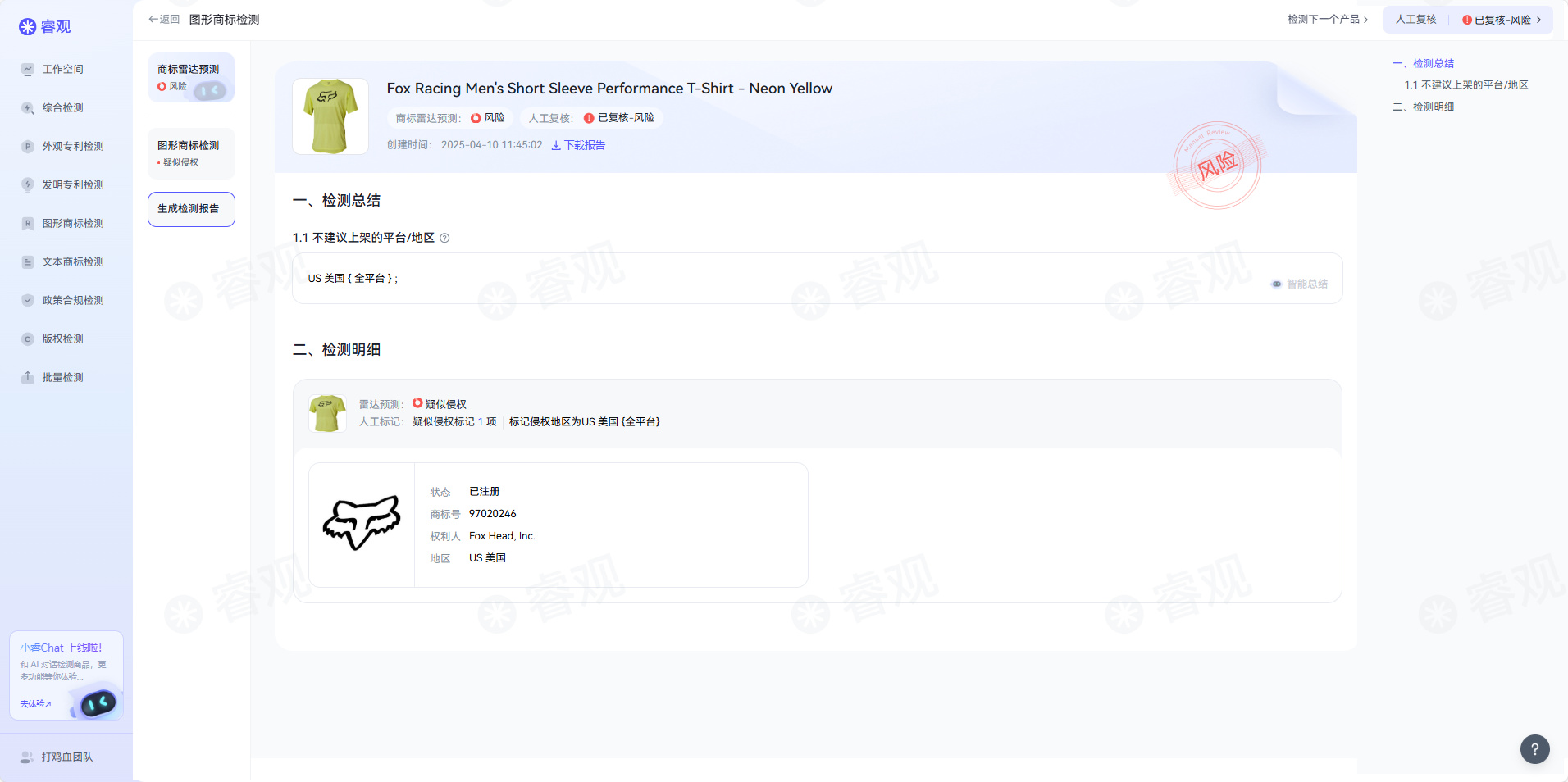Click the floating help question mark button

[x=1535, y=749]
